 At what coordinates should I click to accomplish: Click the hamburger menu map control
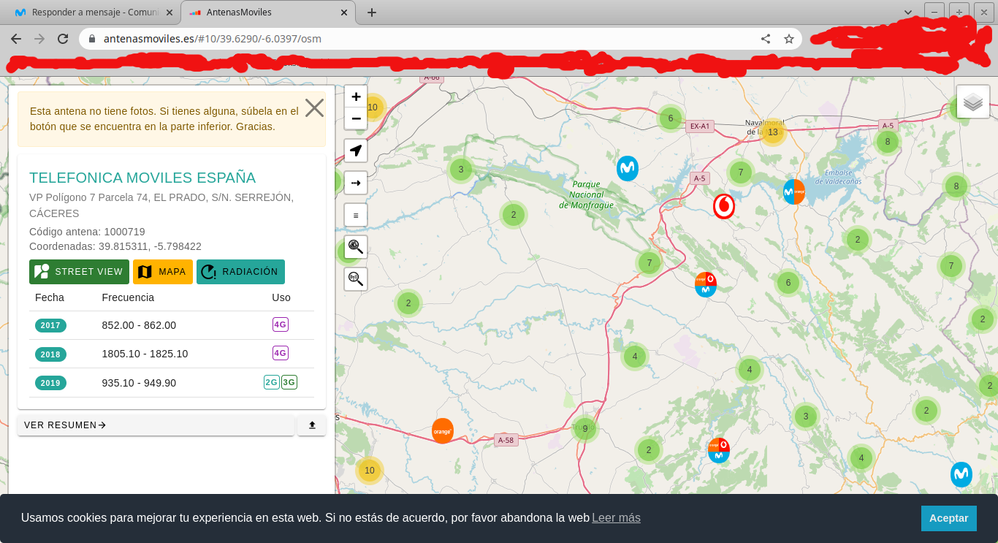(x=356, y=215)
